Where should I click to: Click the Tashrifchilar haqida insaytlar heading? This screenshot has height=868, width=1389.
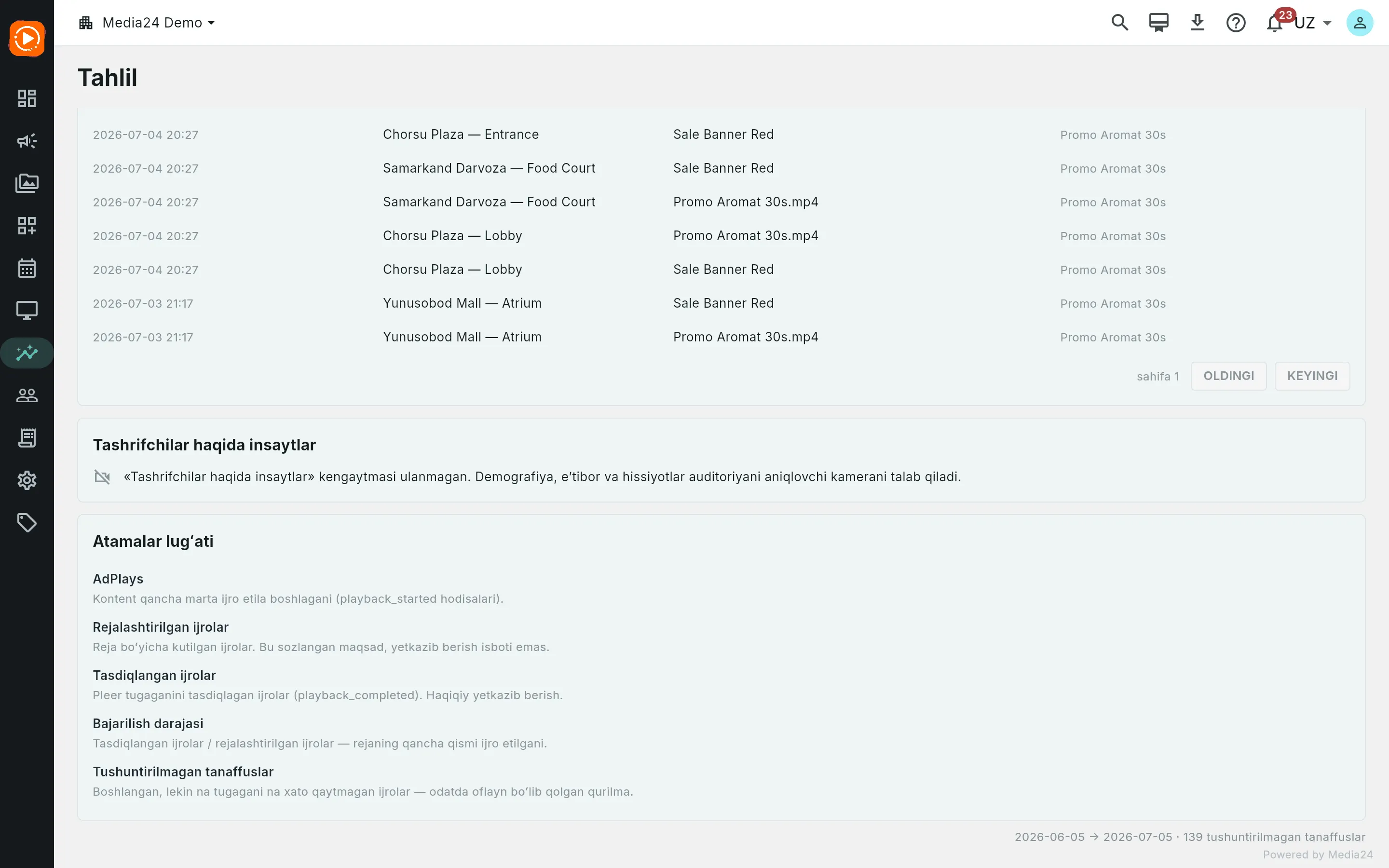204,445
